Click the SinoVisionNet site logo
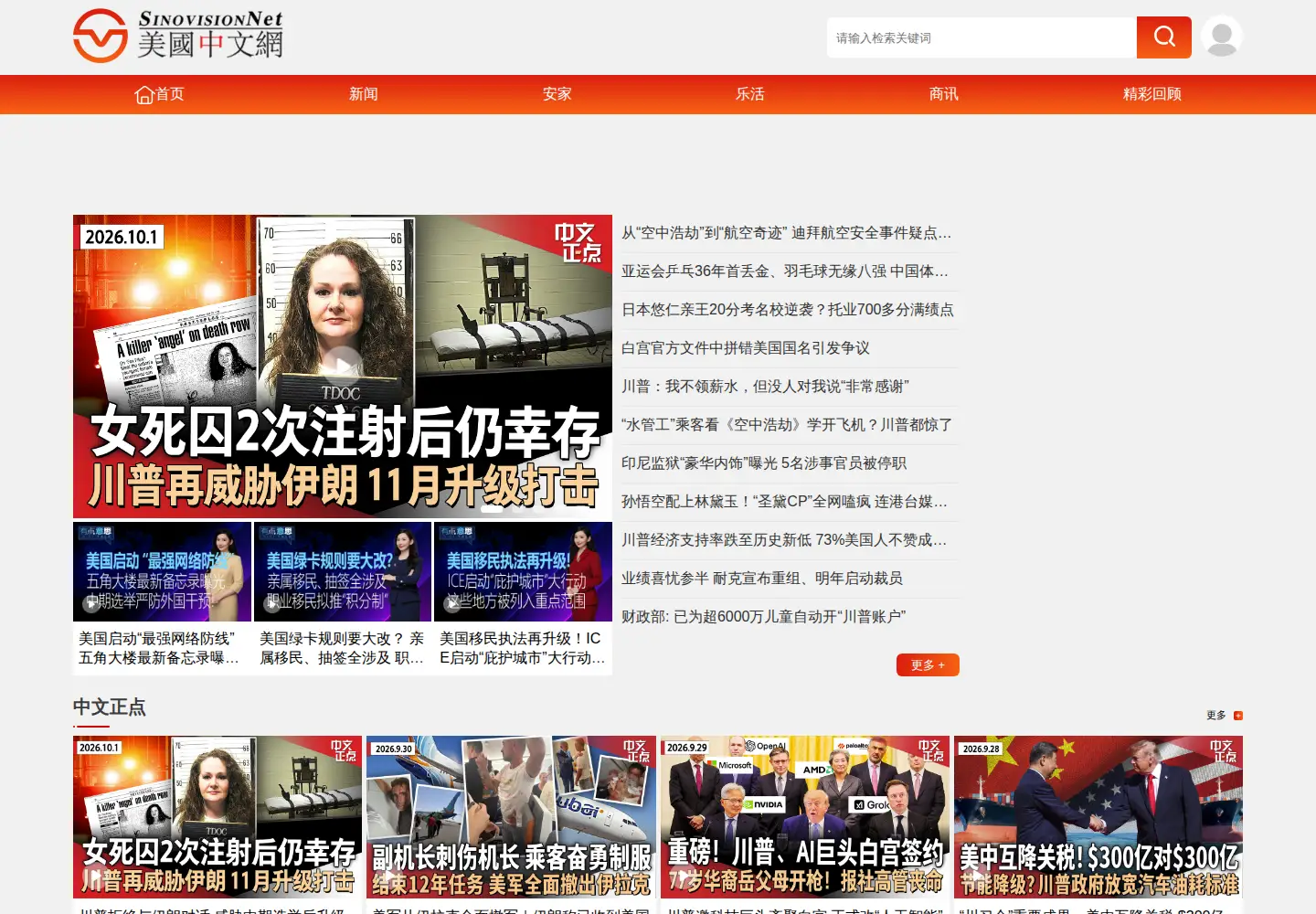 (178, 36)
